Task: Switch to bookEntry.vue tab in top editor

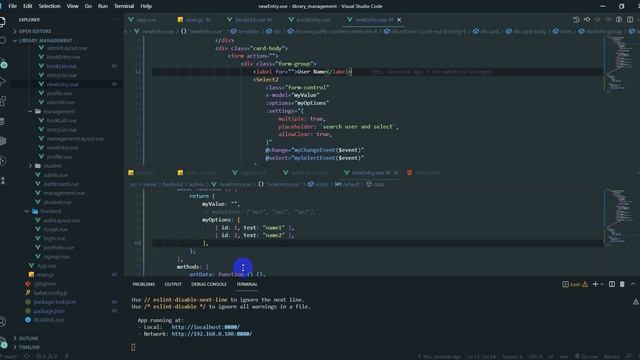Action: coord(313,20)
